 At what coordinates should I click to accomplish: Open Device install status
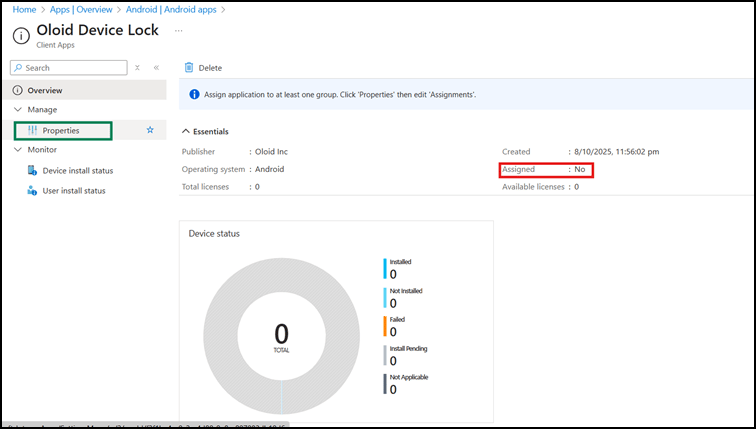pos(78,171)
